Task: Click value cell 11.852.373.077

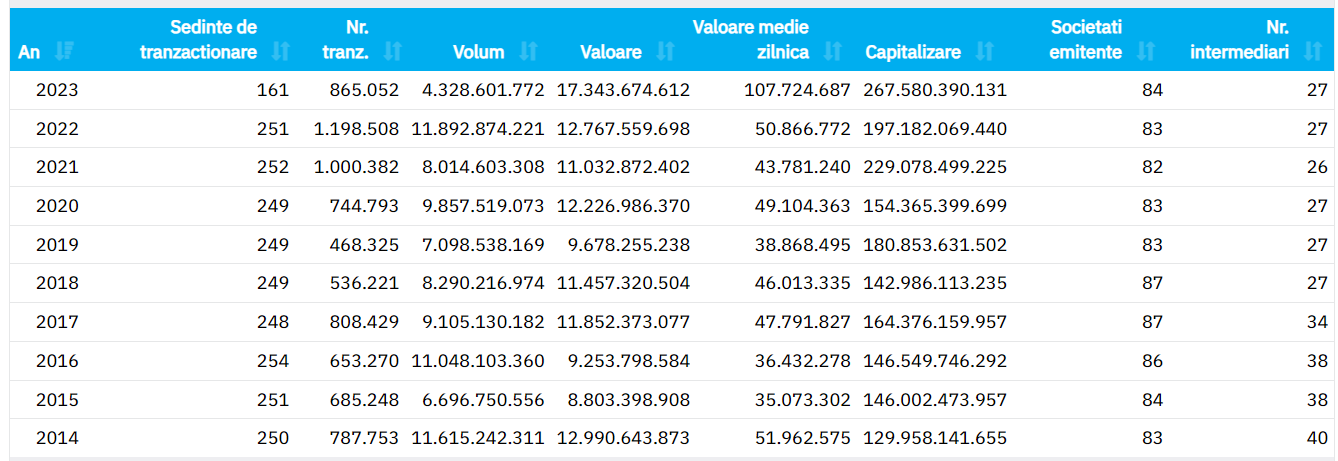Action: (x=623, y=322)
